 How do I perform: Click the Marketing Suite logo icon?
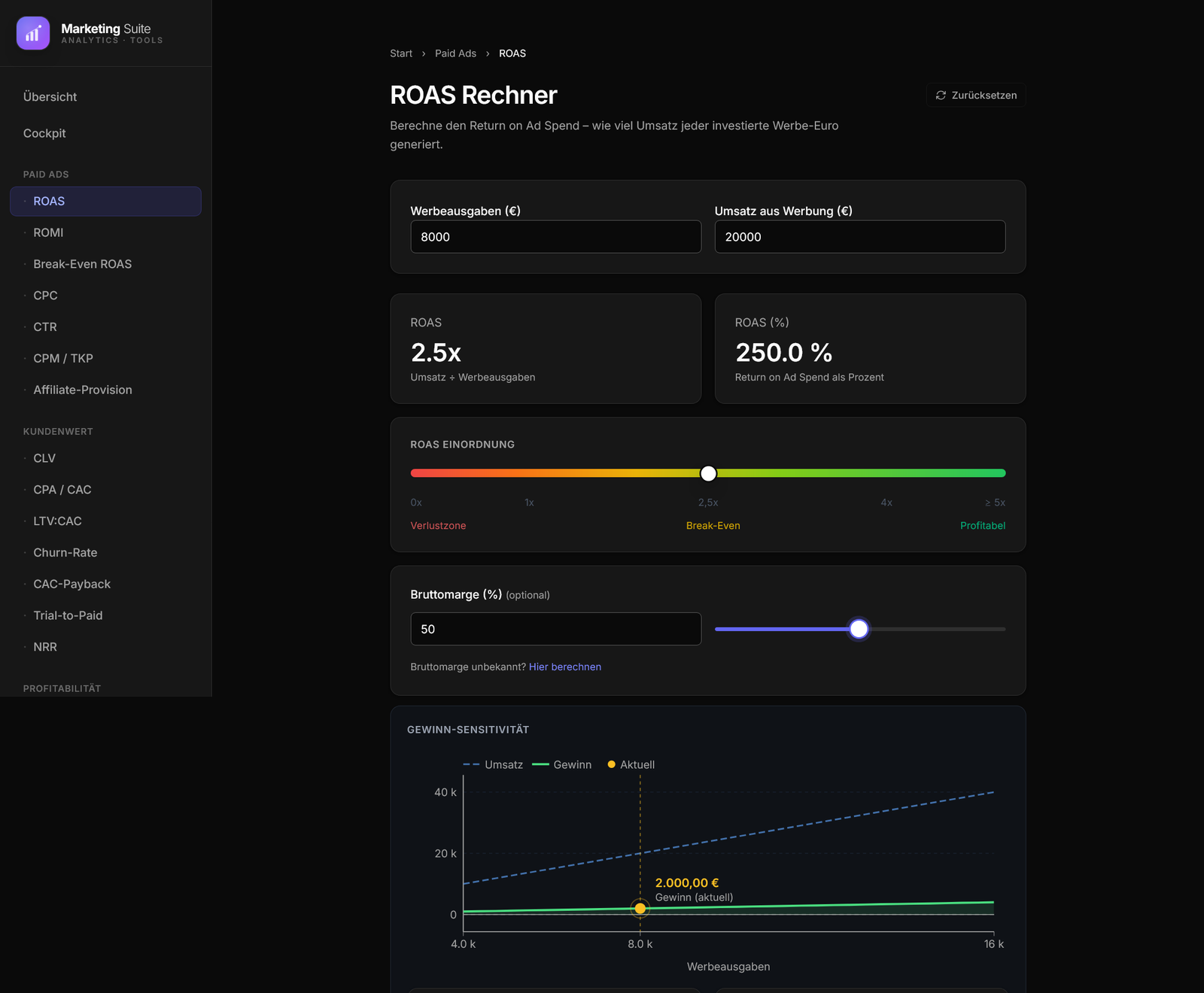[x=33, y=33]
